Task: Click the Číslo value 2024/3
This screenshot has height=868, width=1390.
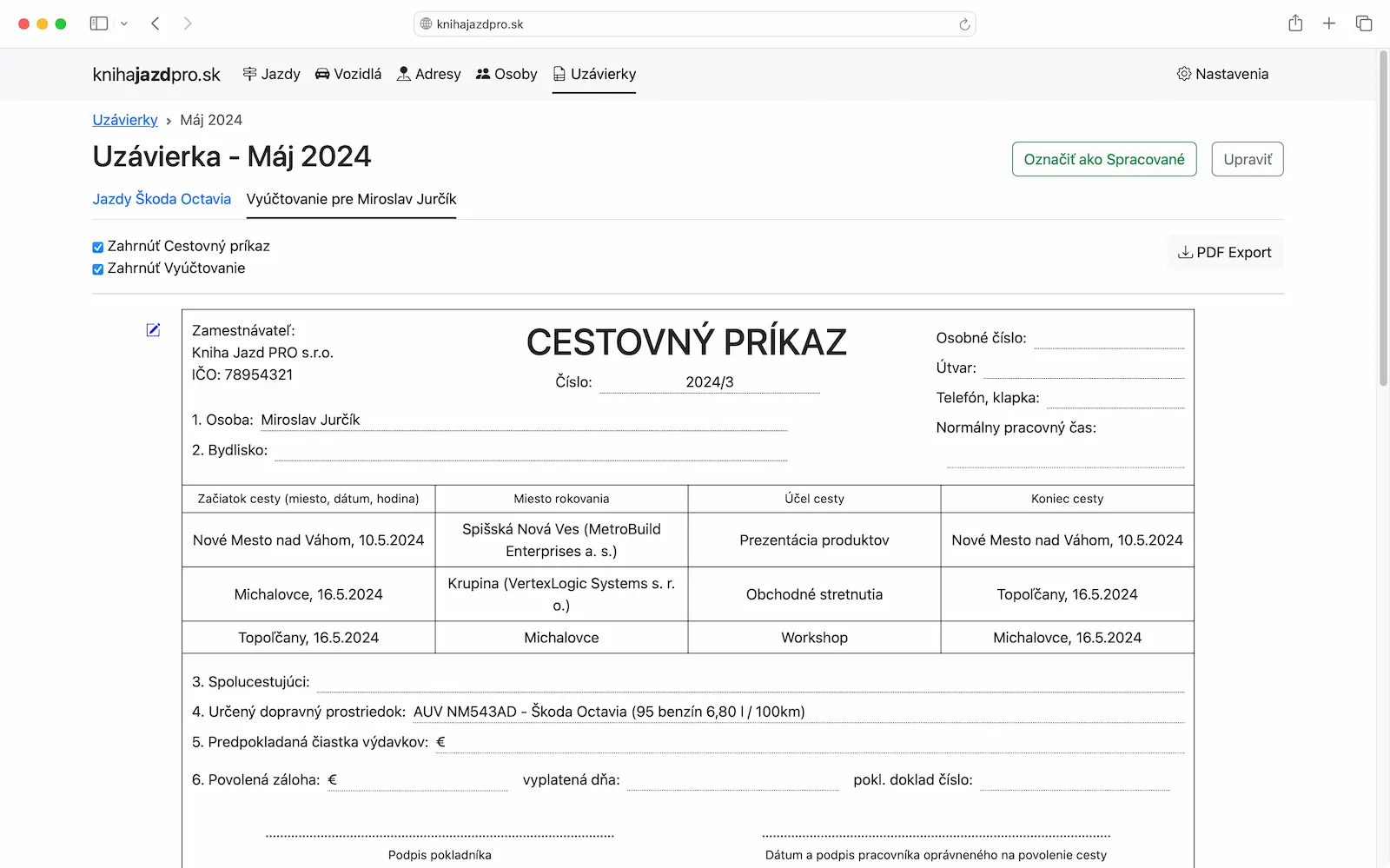Action: [x=710, y=382]
